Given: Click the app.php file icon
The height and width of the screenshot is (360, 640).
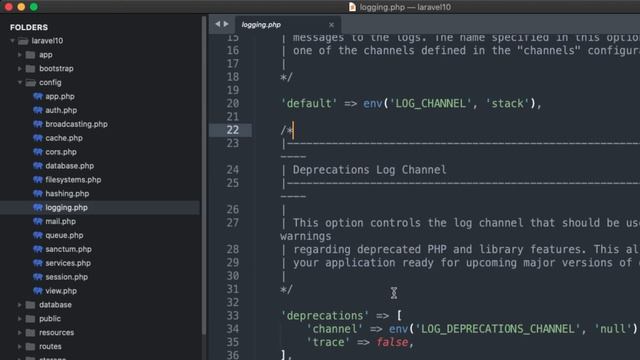Looking at the screenshot, I should (38, 96).
